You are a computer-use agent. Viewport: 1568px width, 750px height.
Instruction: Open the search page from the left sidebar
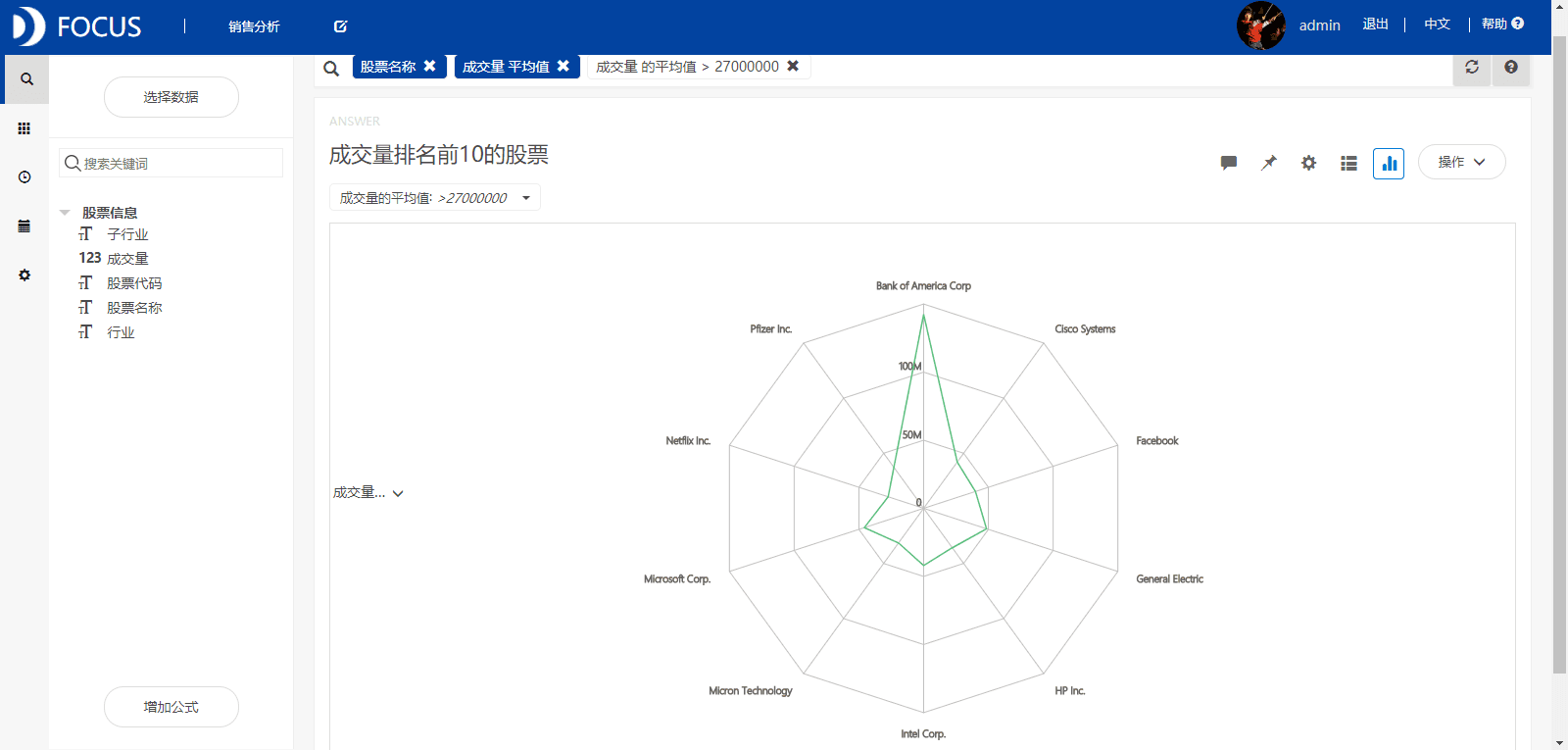26,79
